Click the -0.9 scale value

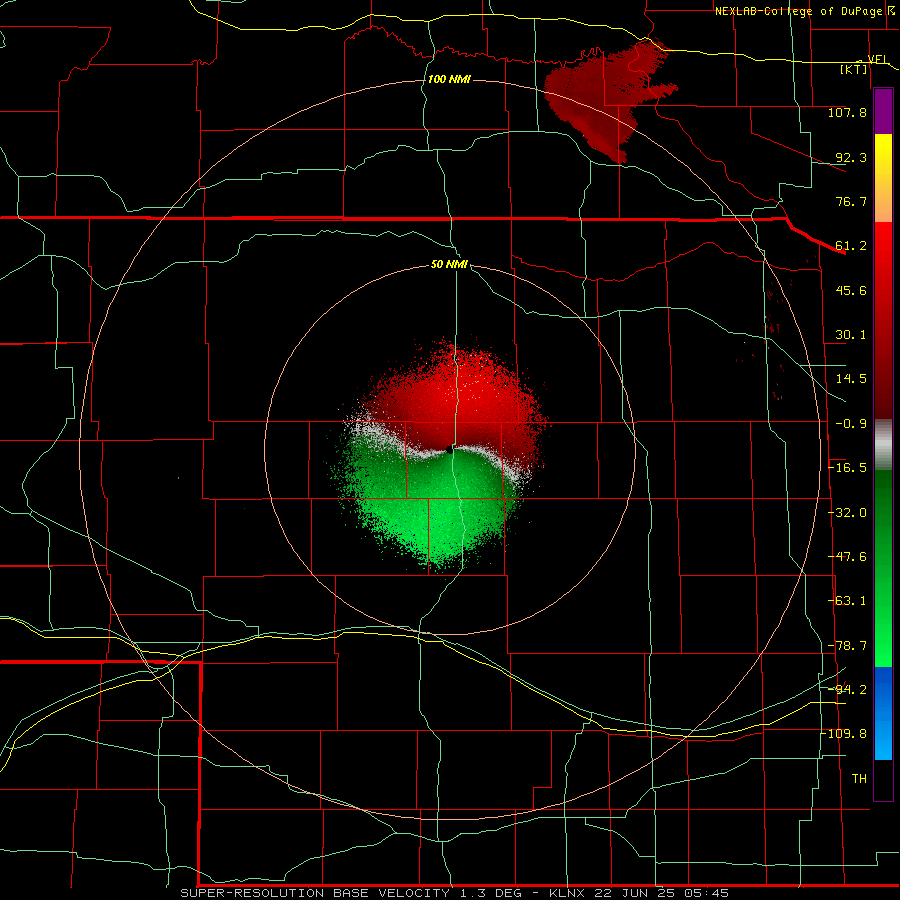pos(851,424)
